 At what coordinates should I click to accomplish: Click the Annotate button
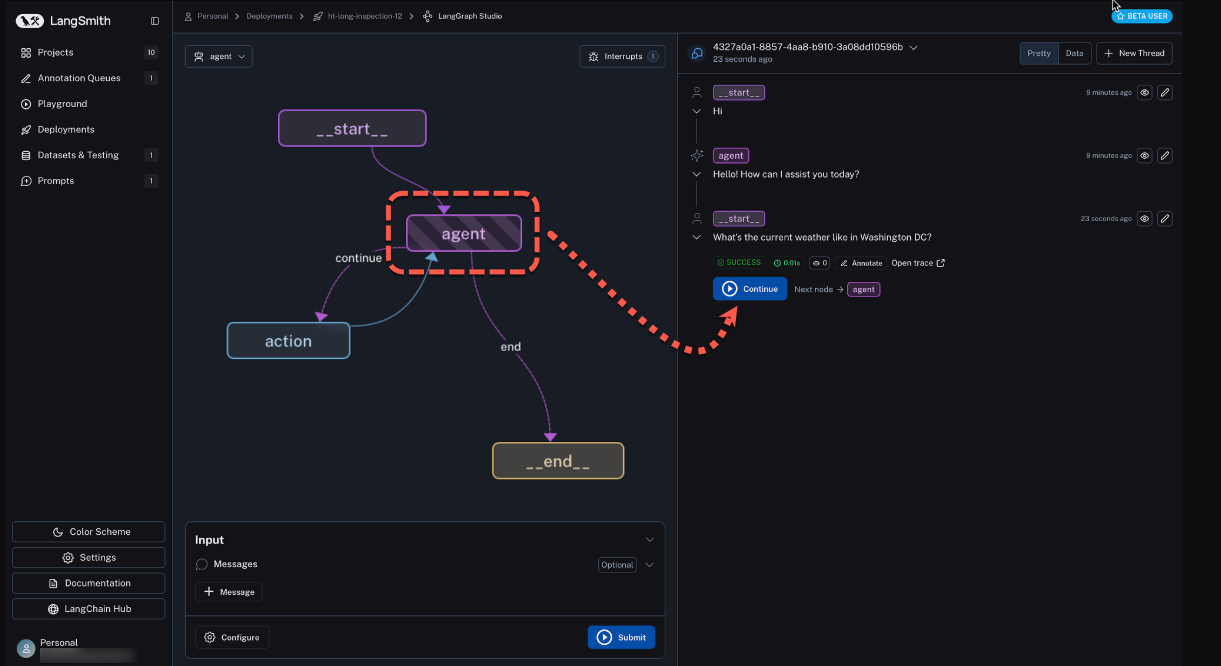coord(861,263)
